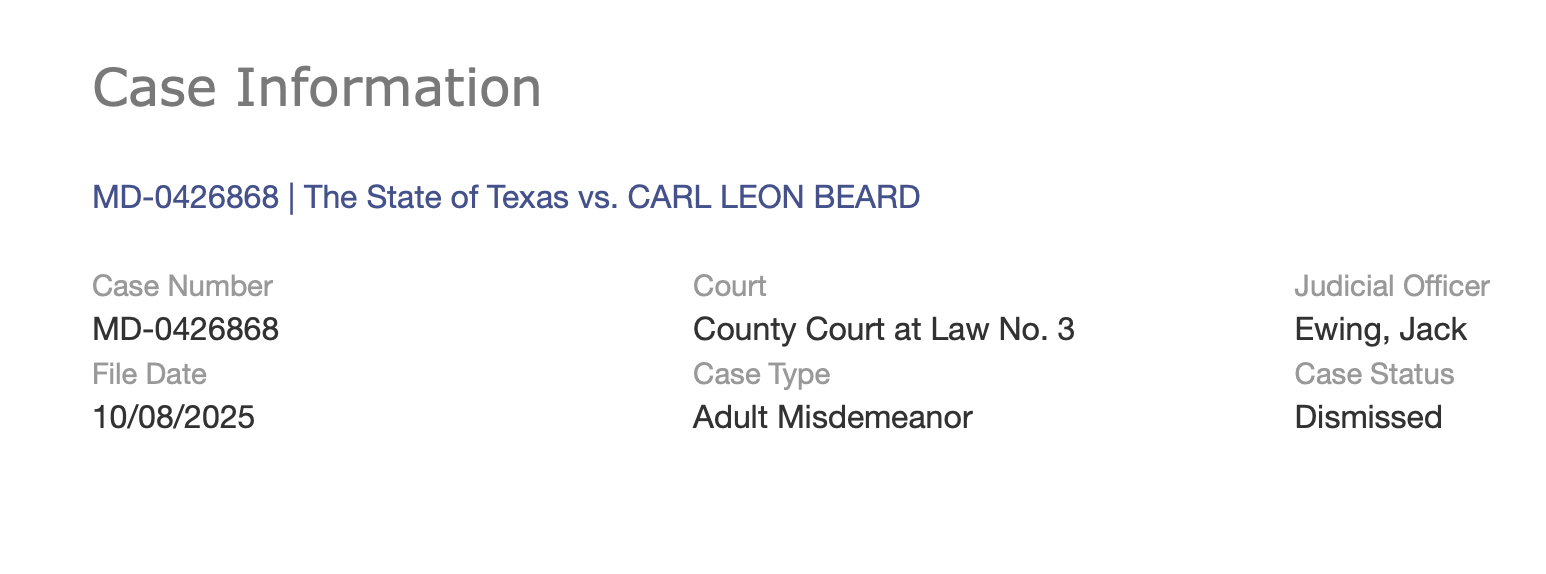Click The State of Texas text

(x=436, y=197)
